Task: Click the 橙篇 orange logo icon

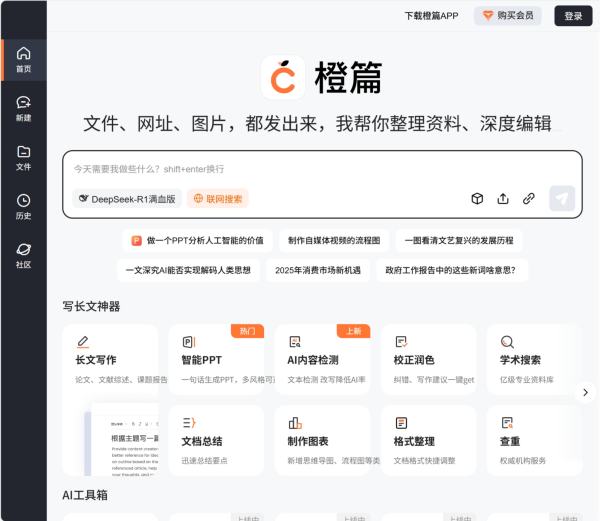Action: click(x=283, y=77)
